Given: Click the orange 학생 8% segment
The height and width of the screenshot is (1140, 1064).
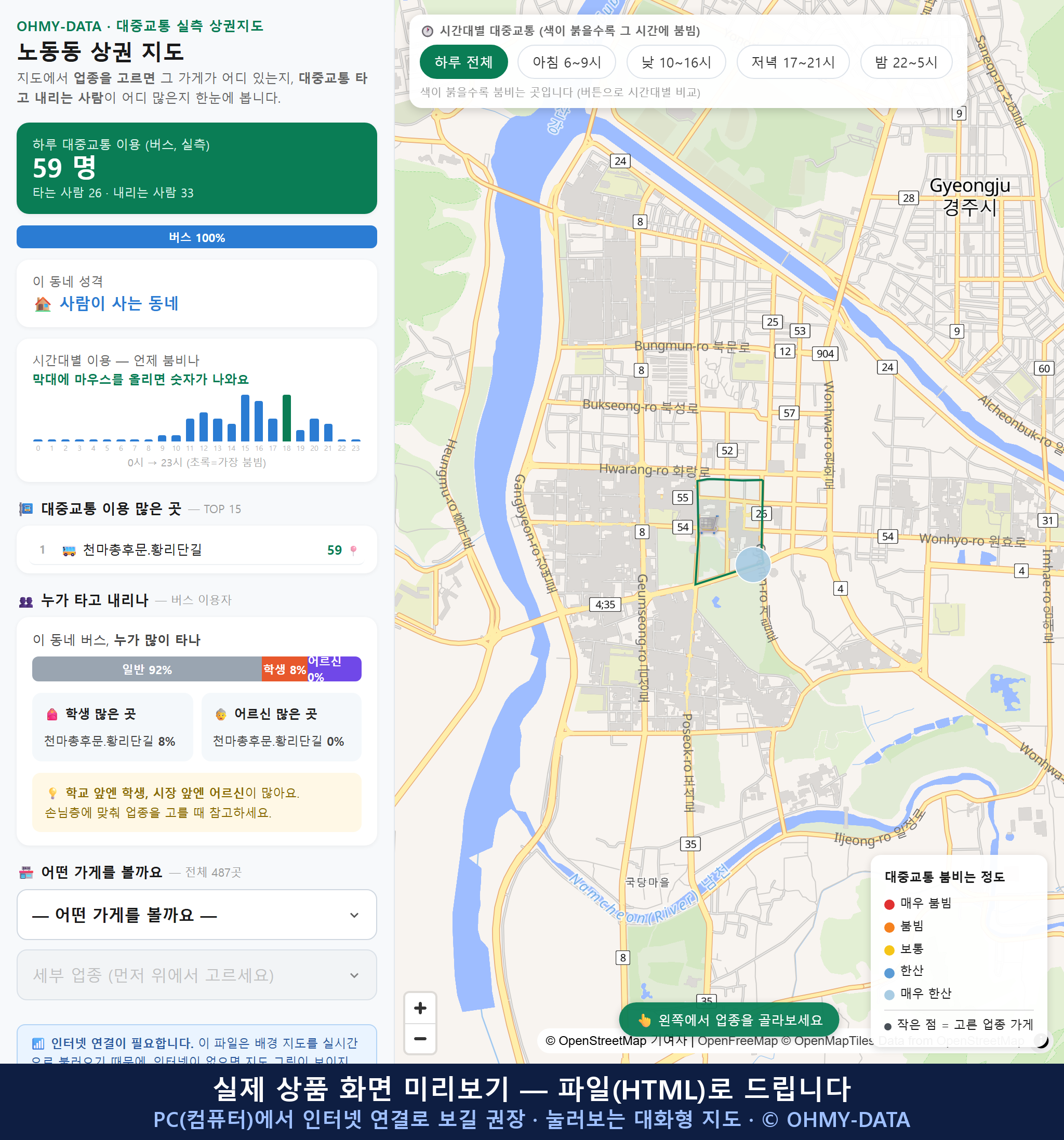Looking at the screenshot, I should (x=285, y=669).
